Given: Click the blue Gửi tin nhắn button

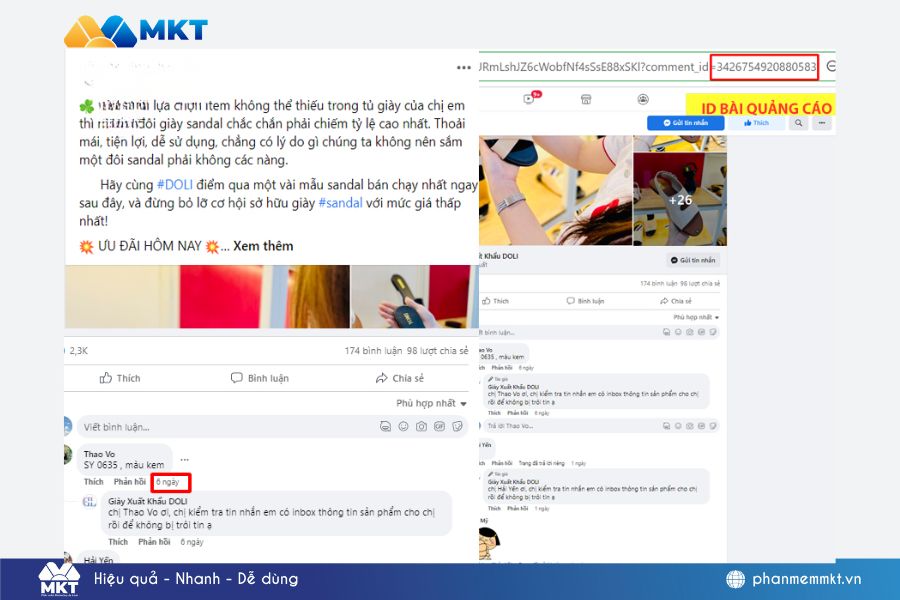Looking at the screenshot, I should (685, 123).
